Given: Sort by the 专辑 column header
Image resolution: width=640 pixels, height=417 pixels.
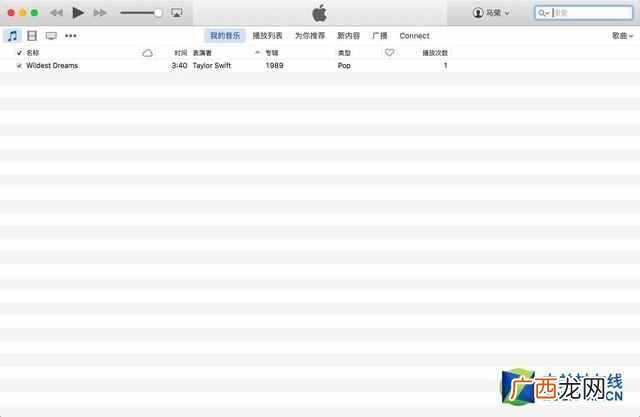Looking at the screenshot, I should coord(272,53).
